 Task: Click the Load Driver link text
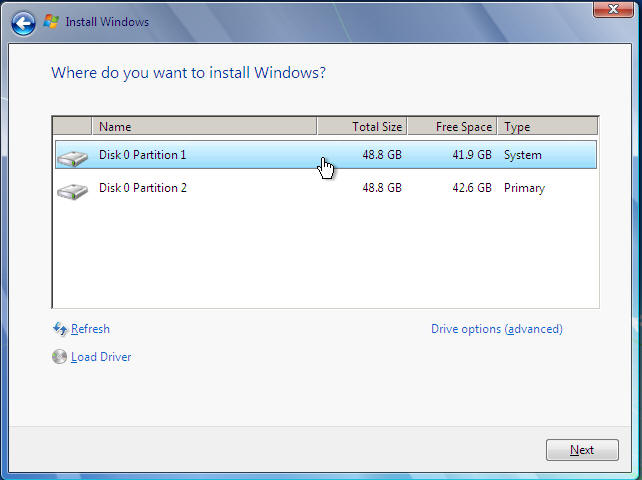coord(101,357)
